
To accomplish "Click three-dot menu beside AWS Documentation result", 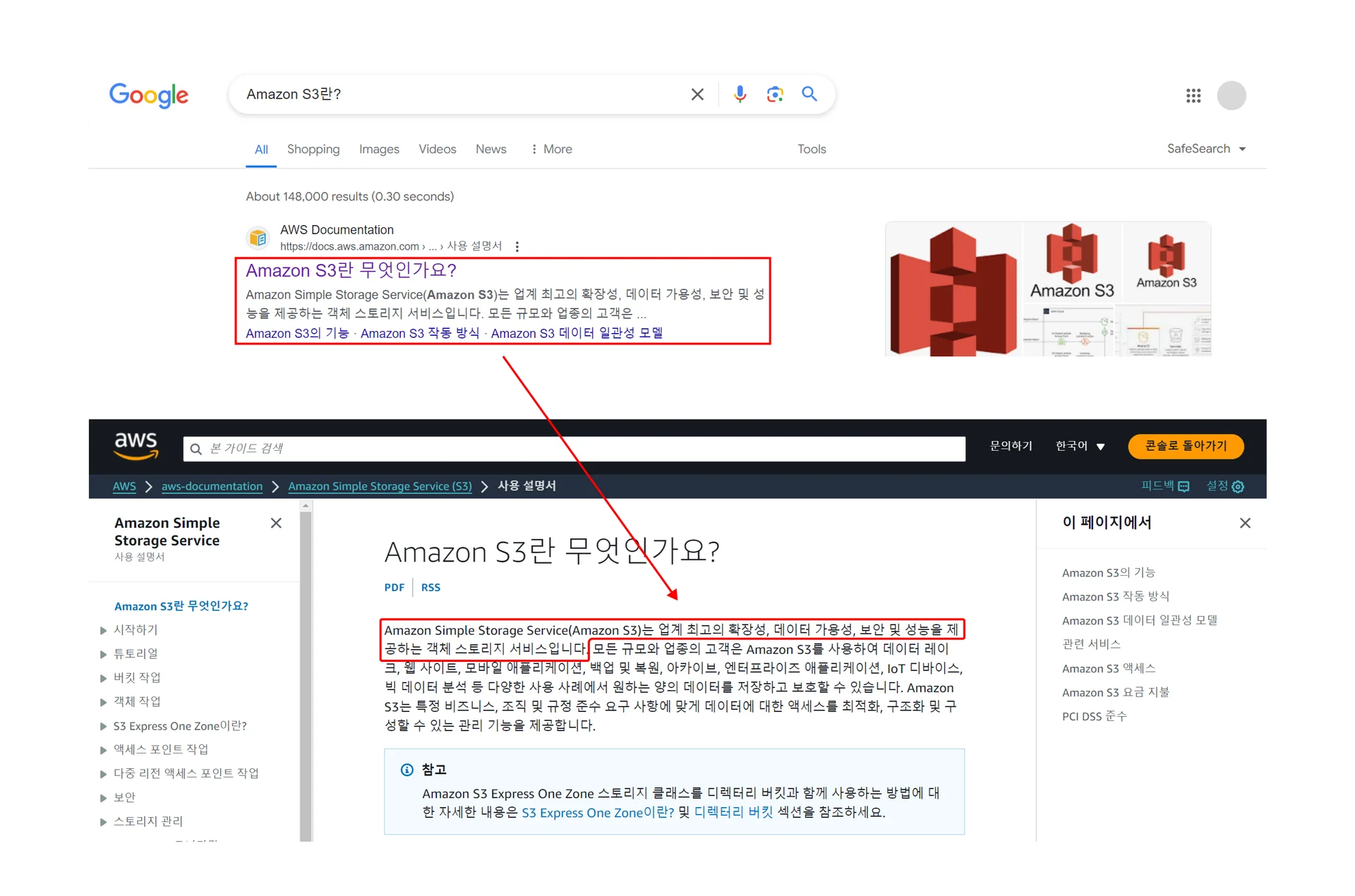I will click(517, 246).
